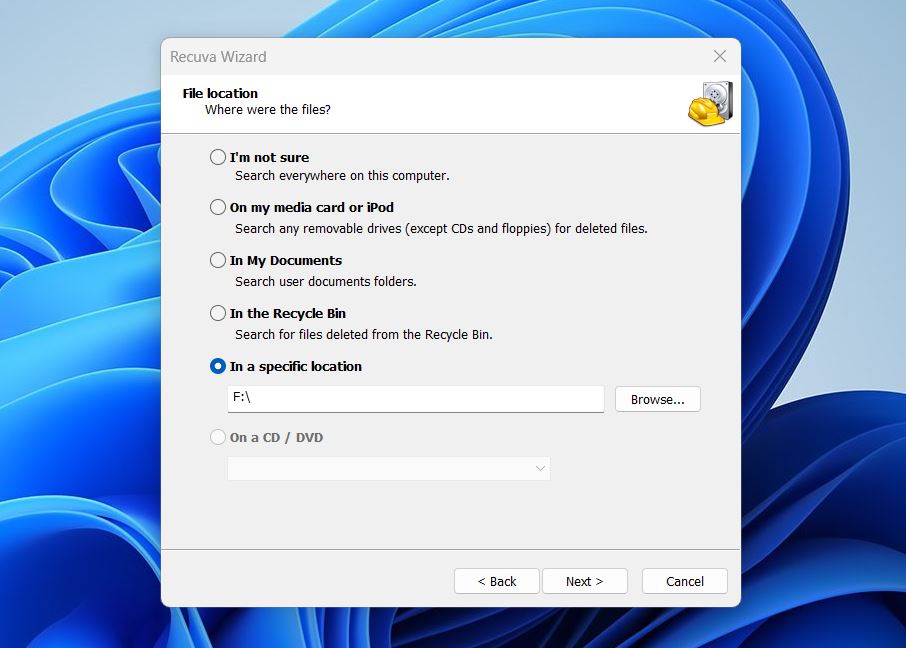Click the F:\ location input field
906x648 pixels.
(x=415, y=399)
